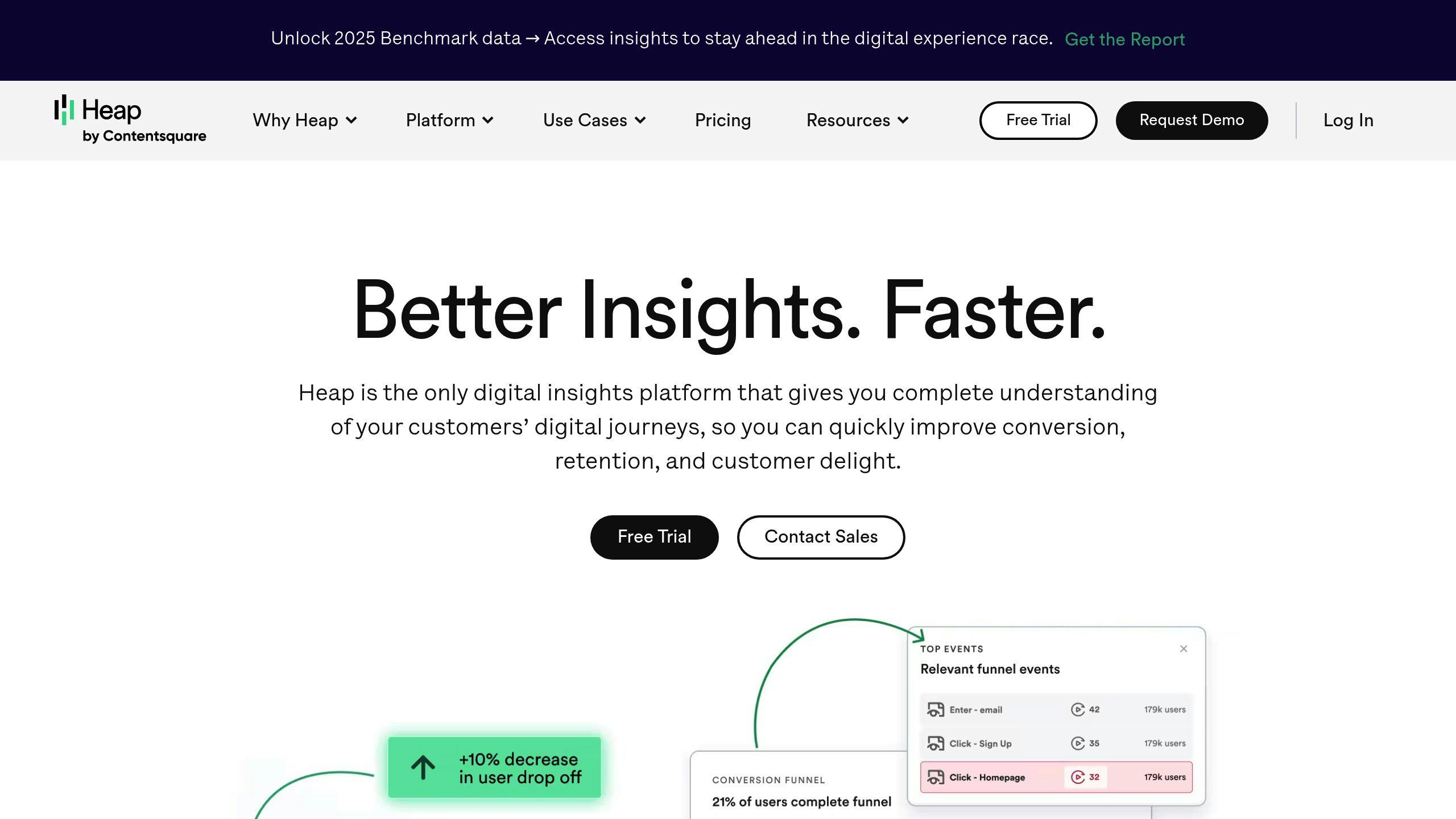Click Log In in the navigation bar
1456x819 pixels.
(1349, 120)
